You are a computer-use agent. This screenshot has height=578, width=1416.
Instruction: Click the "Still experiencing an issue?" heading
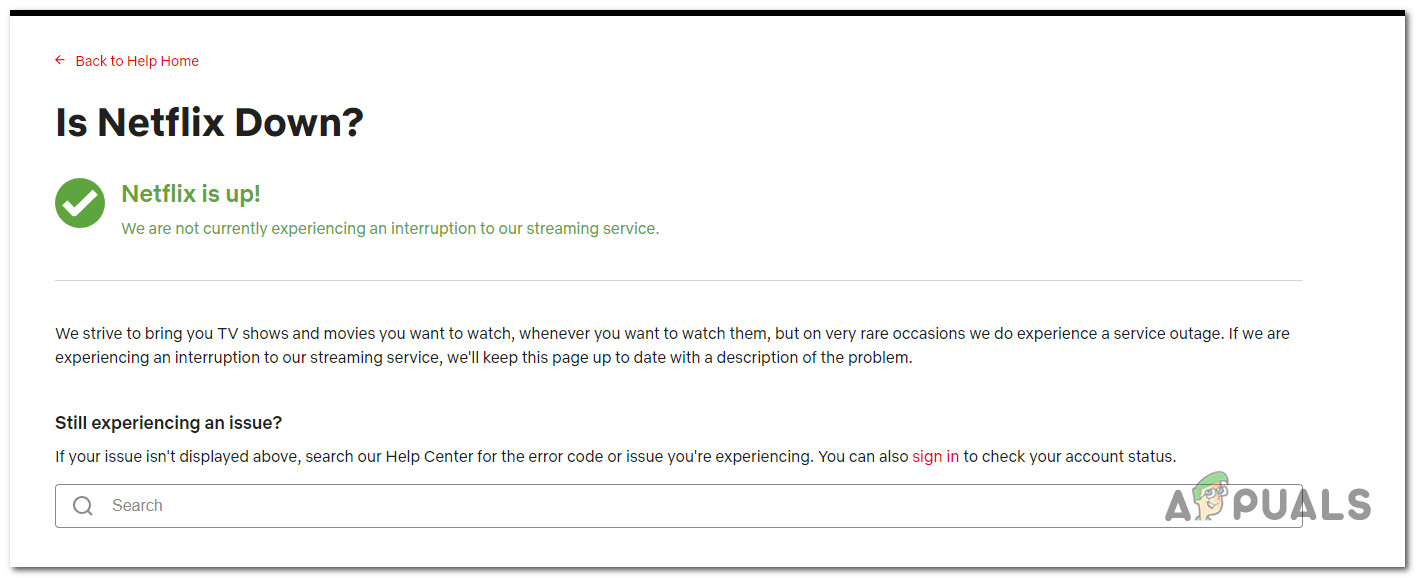tap(167, 422)
